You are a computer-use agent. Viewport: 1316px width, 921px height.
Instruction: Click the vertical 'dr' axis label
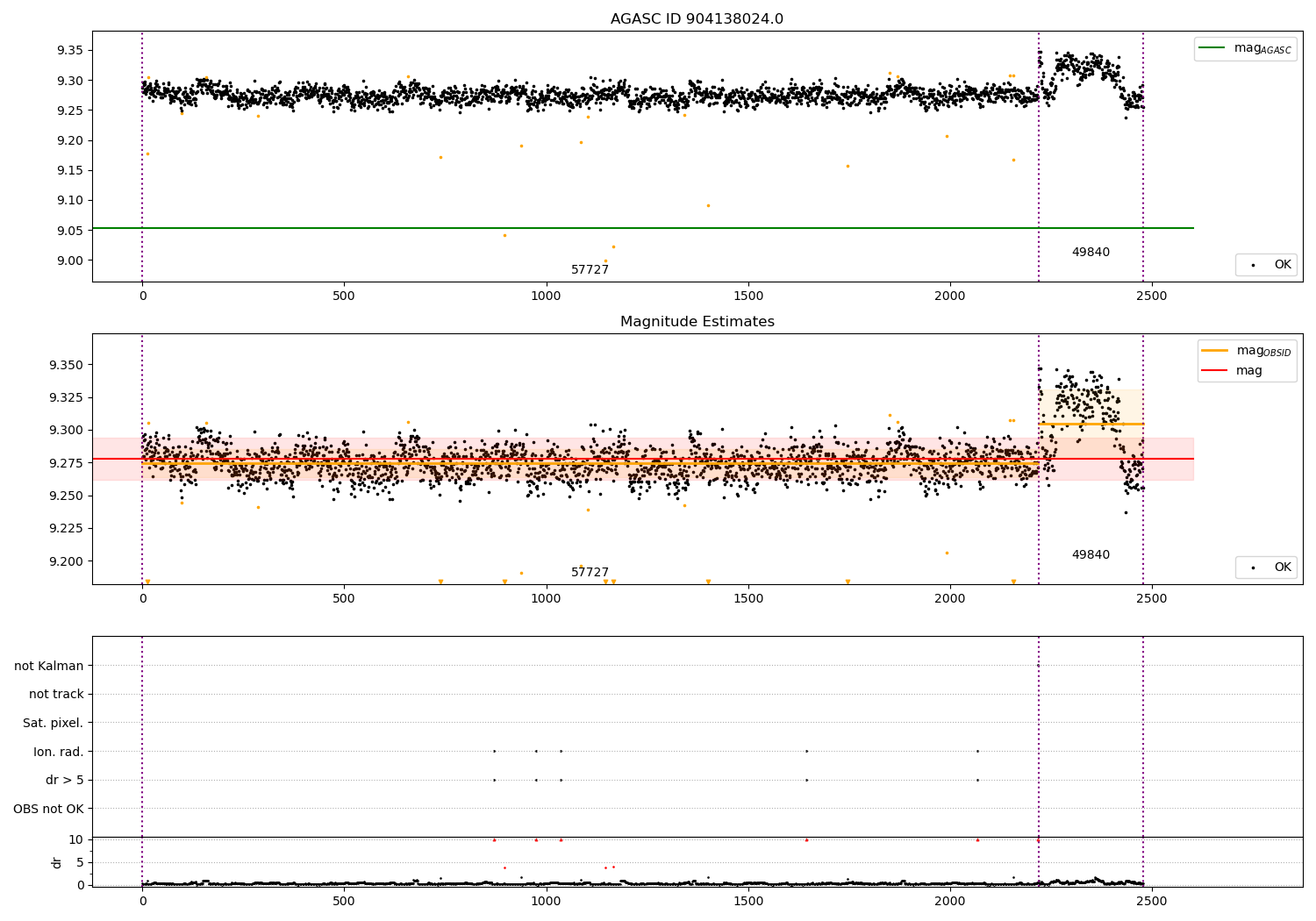coord(57,862)
